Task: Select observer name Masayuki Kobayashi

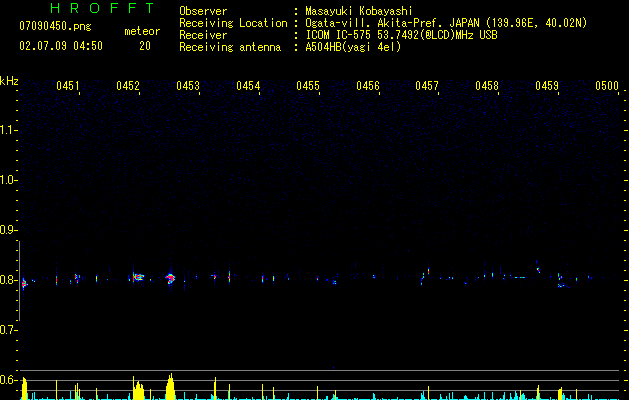Action: point(359,11)
